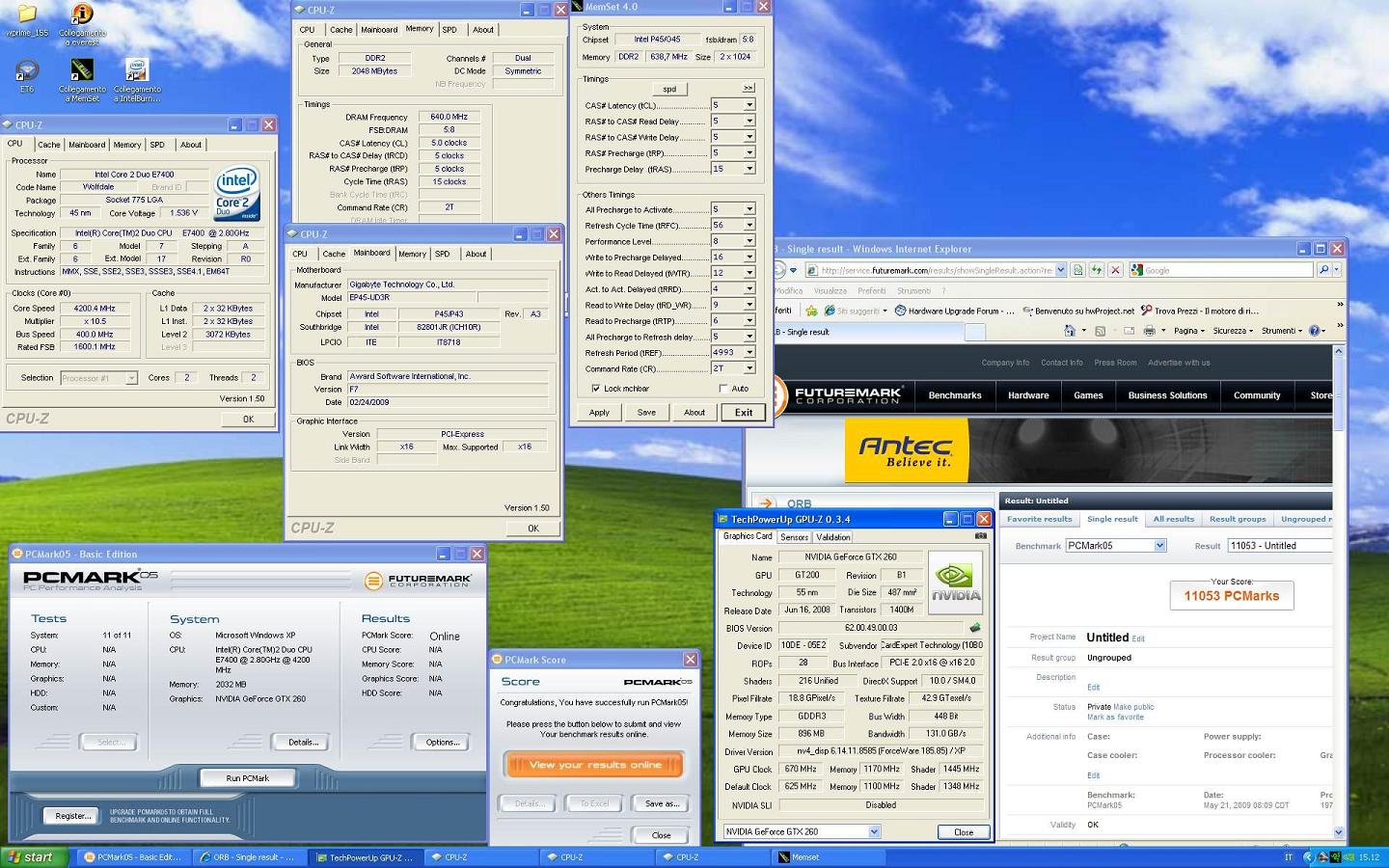Switch to TechPowerUp GPU-Z taskbar item
Viewport: 1389px width, 868px height.
click(x=364, y=856)
